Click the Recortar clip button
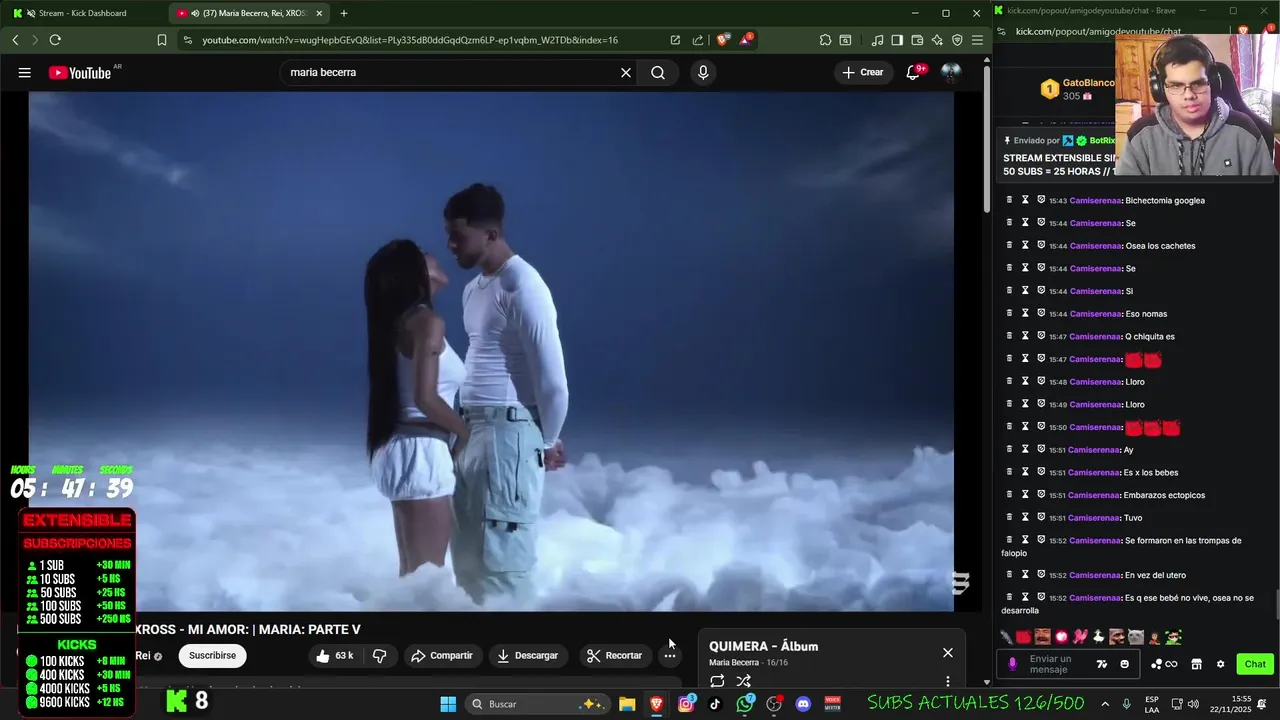This screenshot has width=1280, height=720. coord(614,655)
